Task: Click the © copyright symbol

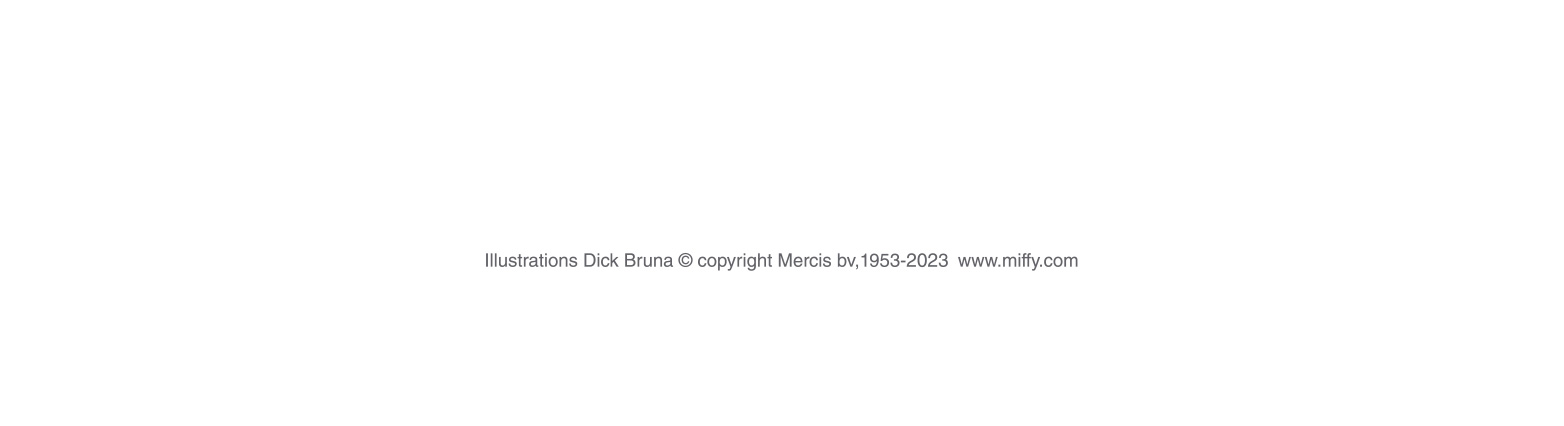Action: 685,261
